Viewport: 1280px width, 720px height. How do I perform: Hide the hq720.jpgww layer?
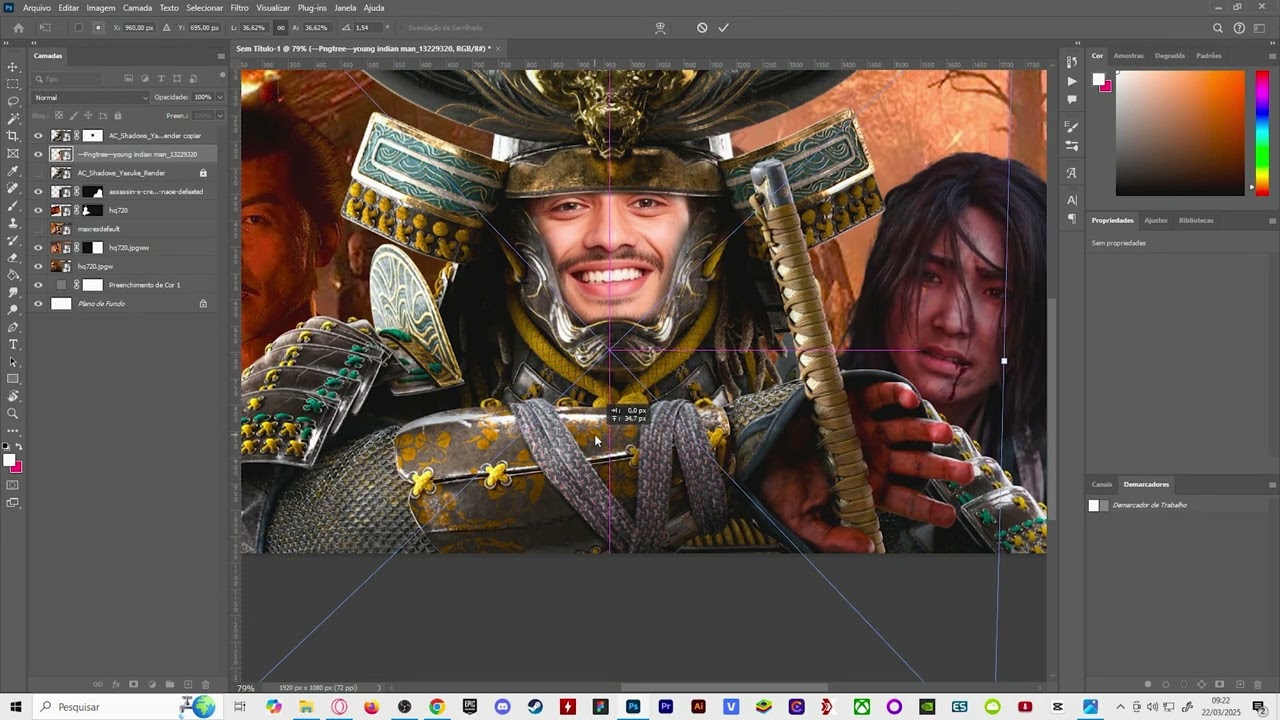tap(38, 247)
